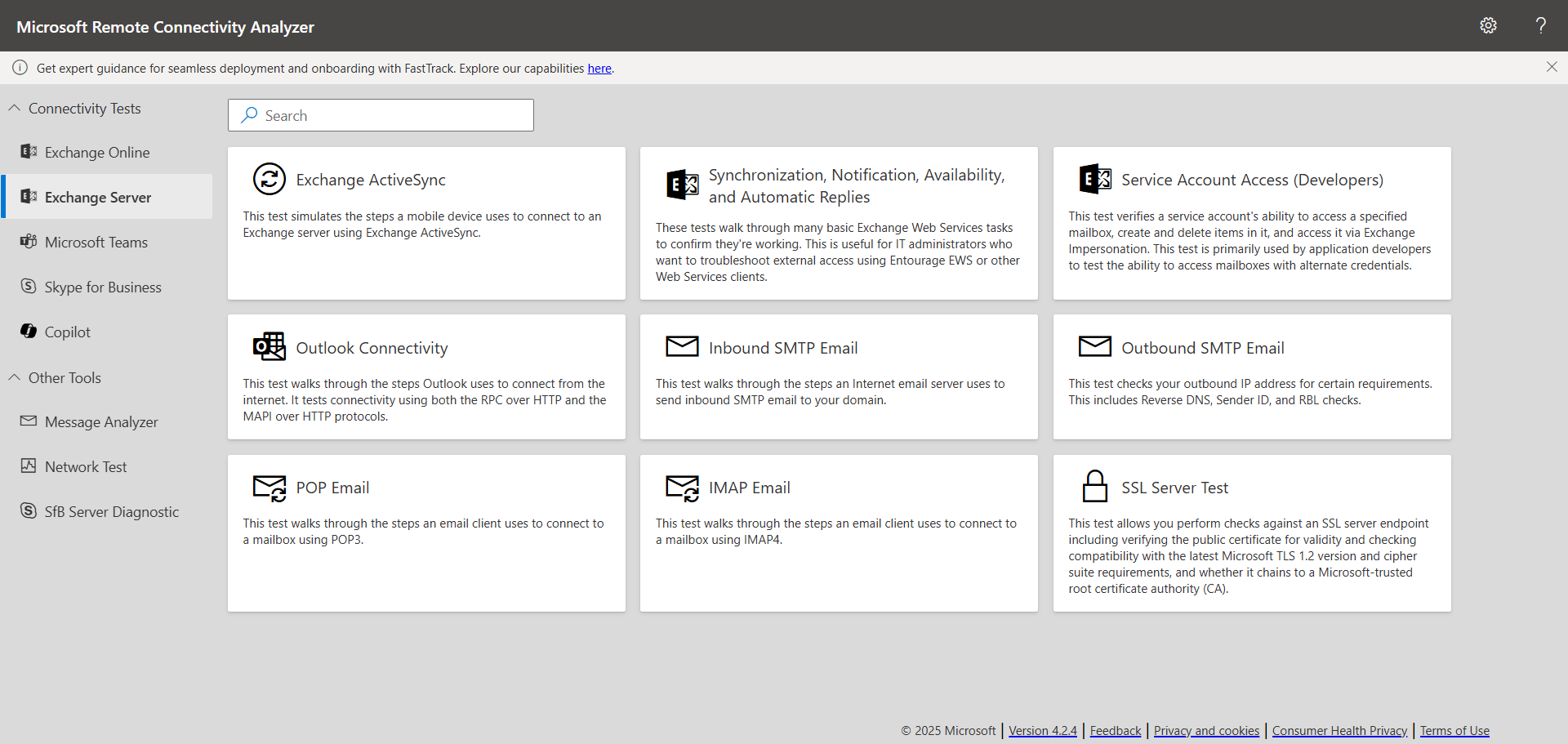Open the Feedback link in footer
This screenshot has width=1568, height=744.
point(1116,731)
